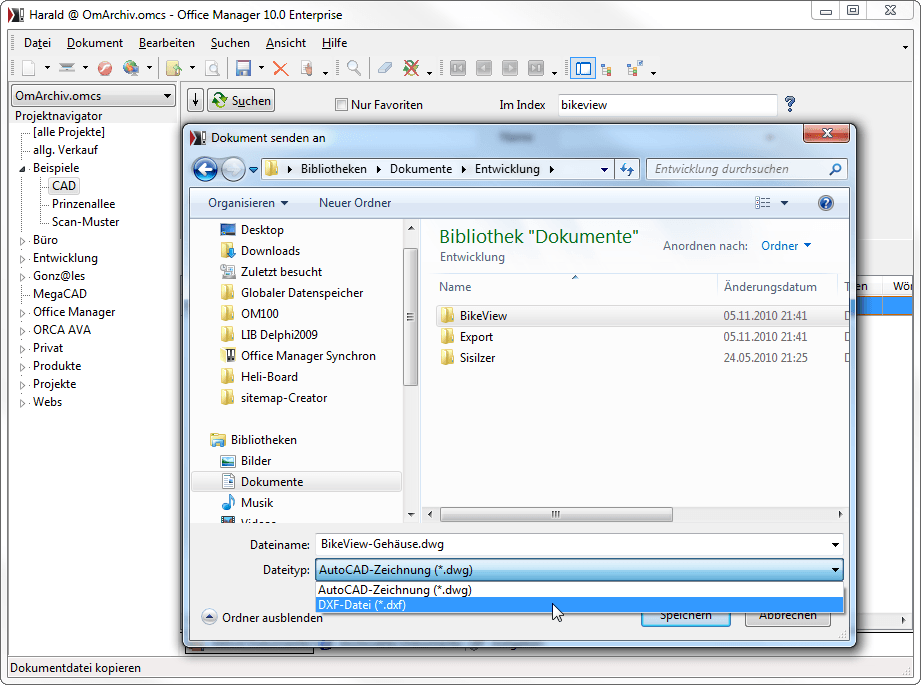Click the small tree structure toolbar icon

coord(607,69)
